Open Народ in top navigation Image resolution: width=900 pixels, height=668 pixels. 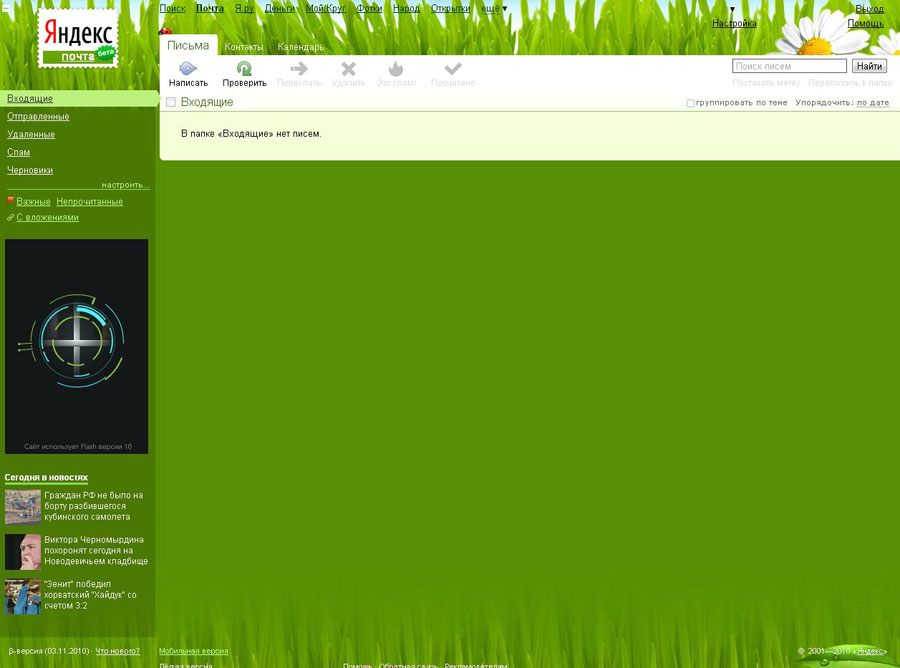pyautogui.click(x=406, y=9)
